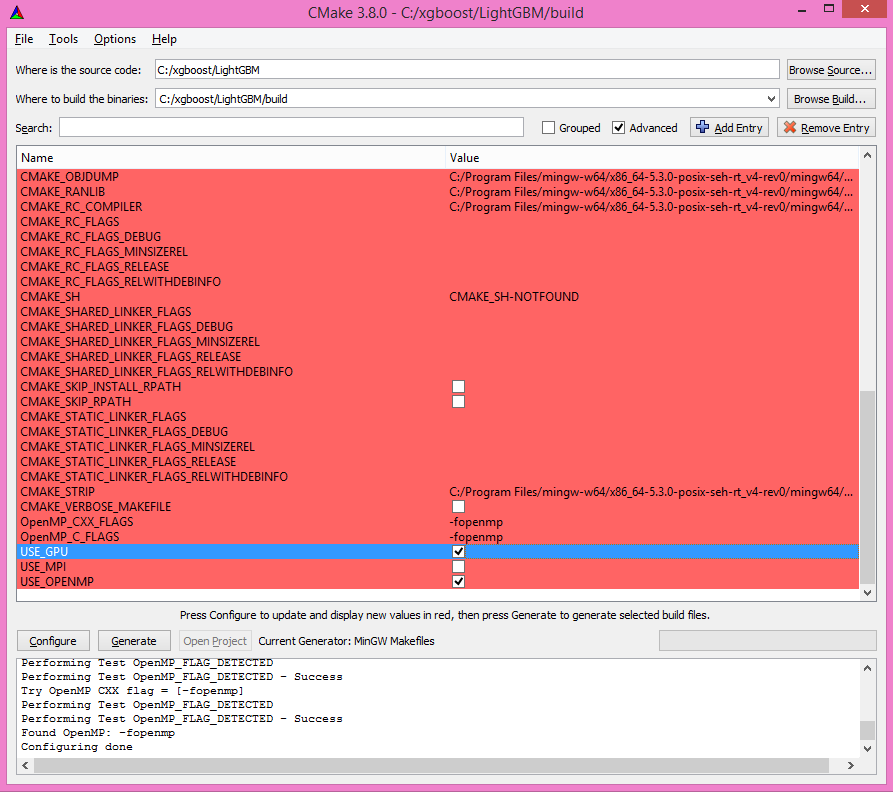Click the Add Entry plus icon
893x792 pixels.
pos(701,127)
